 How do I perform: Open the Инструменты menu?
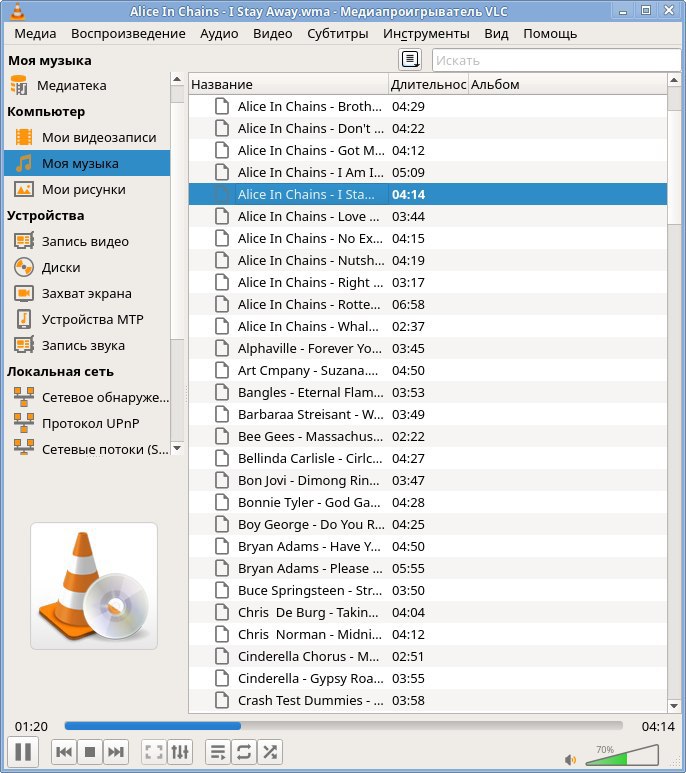[x=426, y=34]
